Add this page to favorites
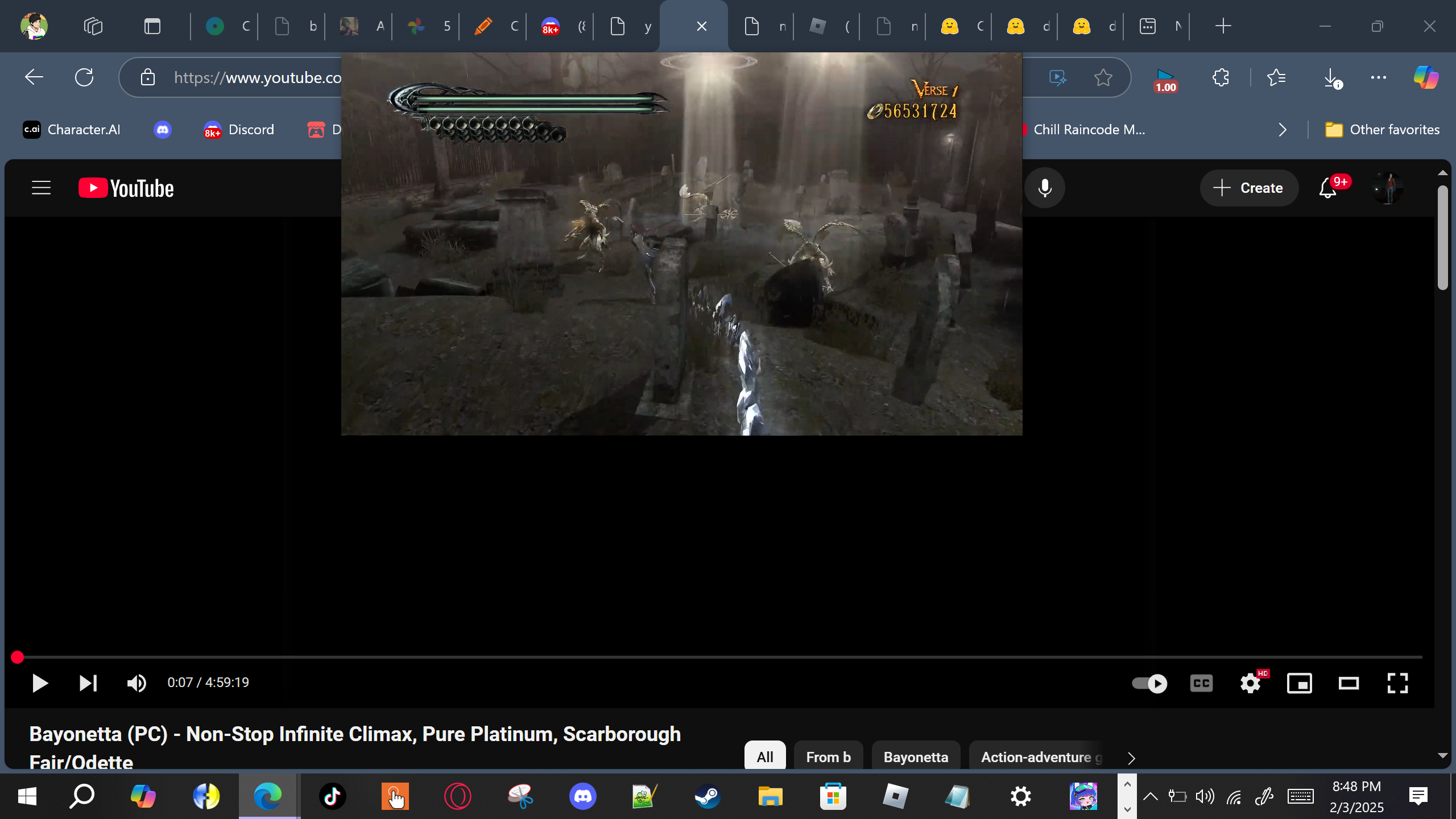 click(x=1103, y=77)
